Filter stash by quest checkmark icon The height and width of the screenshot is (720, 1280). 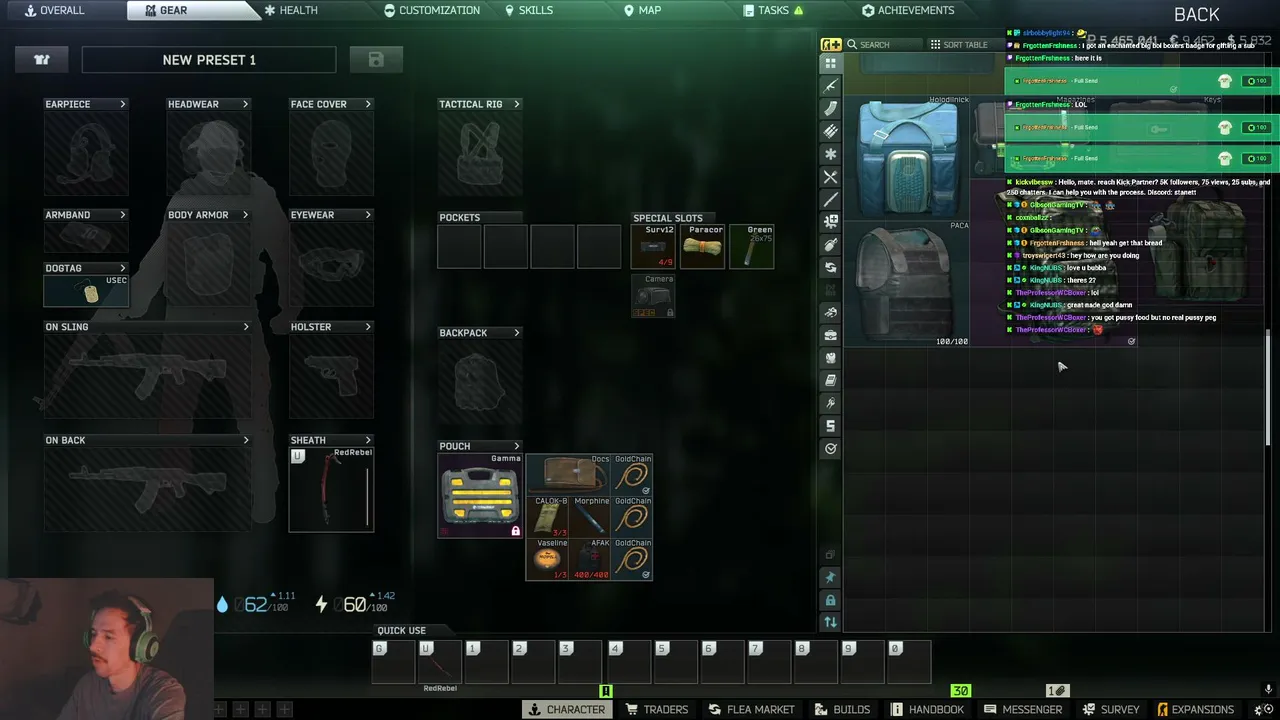pyautogui.click(x=830, y=449)
